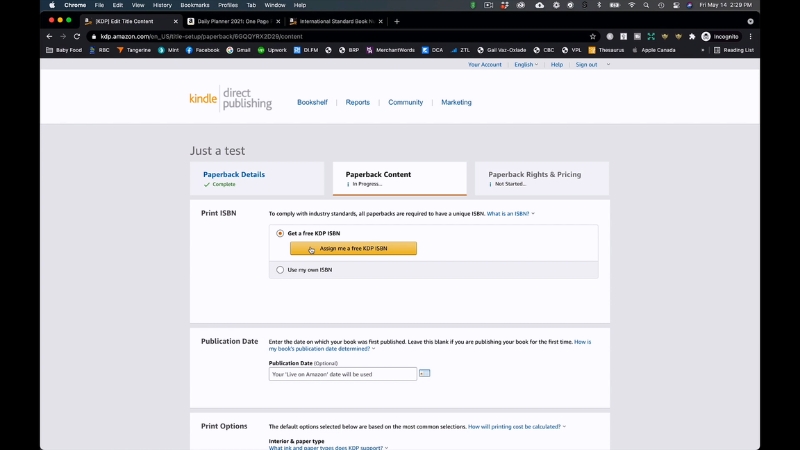Screen dimensions: 800x450
Task: Go to the Bookshelf page
Action: click(x=312, y=103)
